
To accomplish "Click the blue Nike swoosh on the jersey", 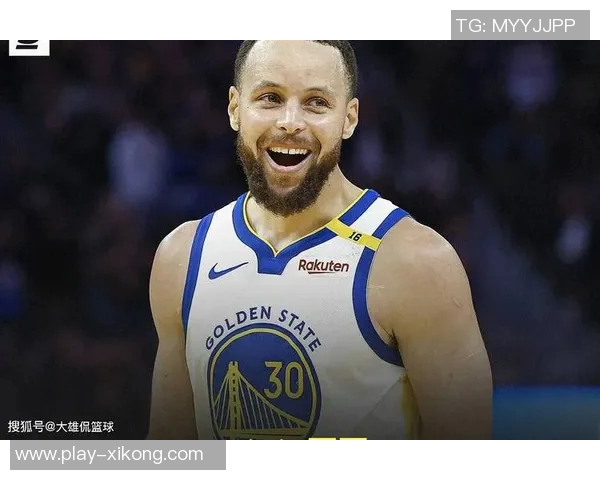I will coord(228,270).
